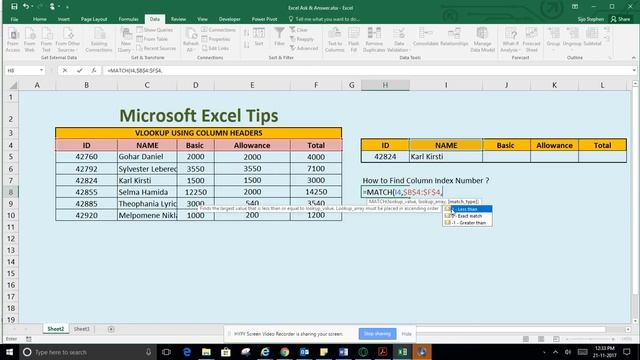This screenshot has width=640, height=360.
Task: Switch to the Page Layout tab
Action: tap(94, 19)
